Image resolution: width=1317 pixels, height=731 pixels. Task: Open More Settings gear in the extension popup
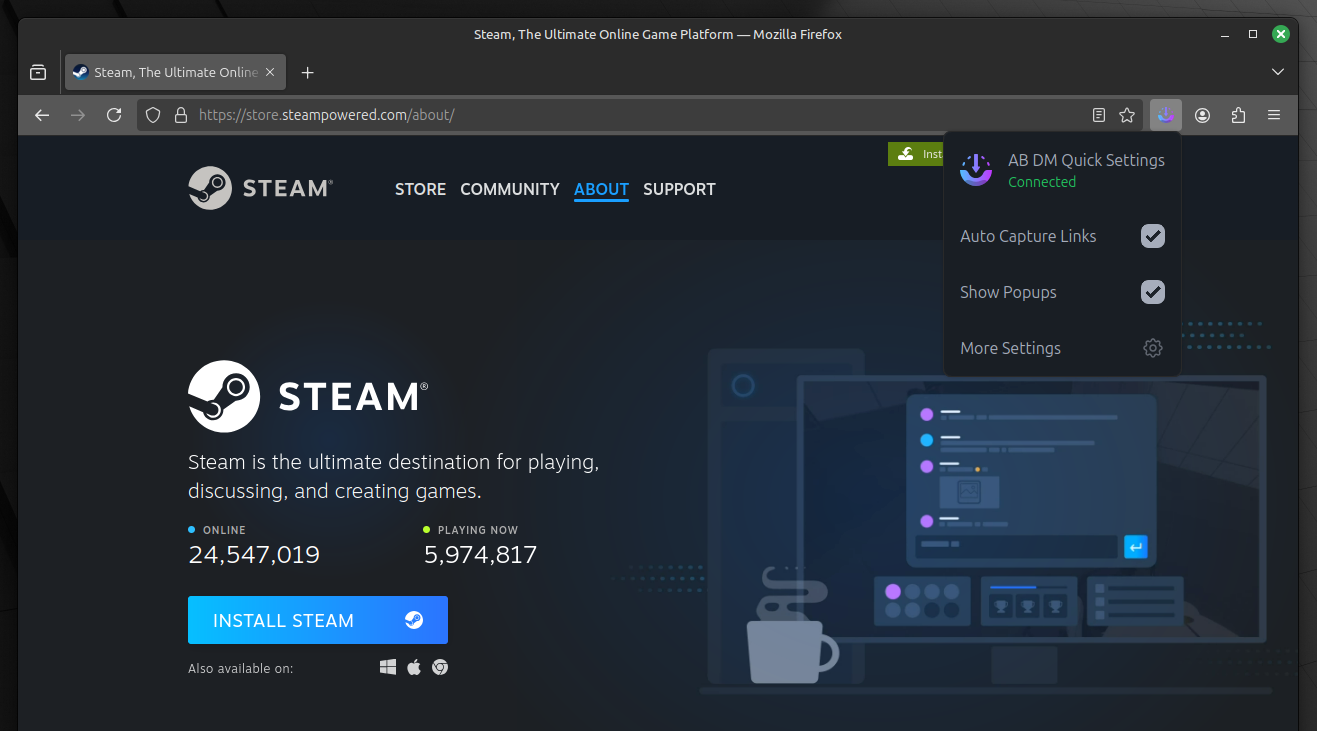point(1152,348)
